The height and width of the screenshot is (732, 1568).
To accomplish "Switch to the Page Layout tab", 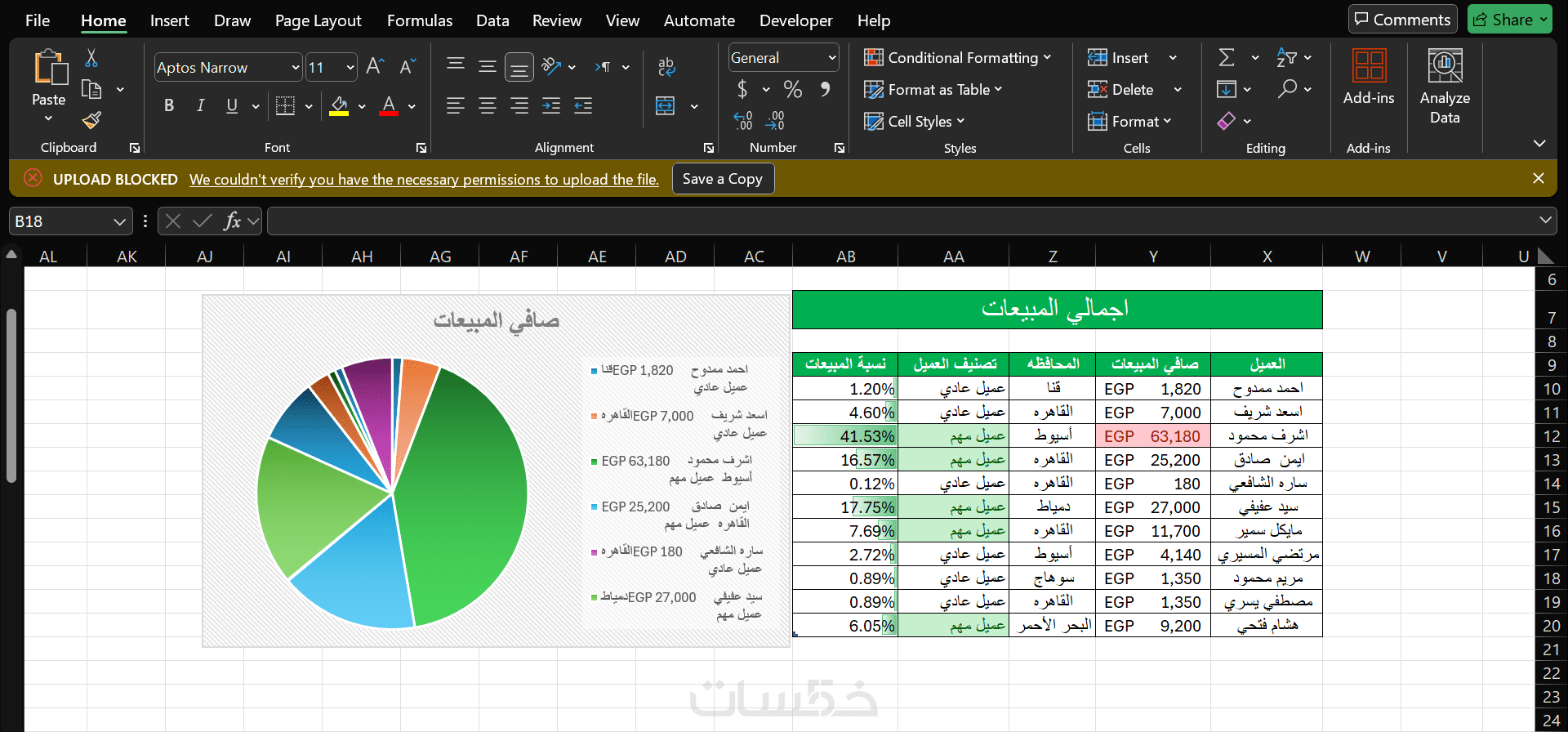I will (318, 20).
